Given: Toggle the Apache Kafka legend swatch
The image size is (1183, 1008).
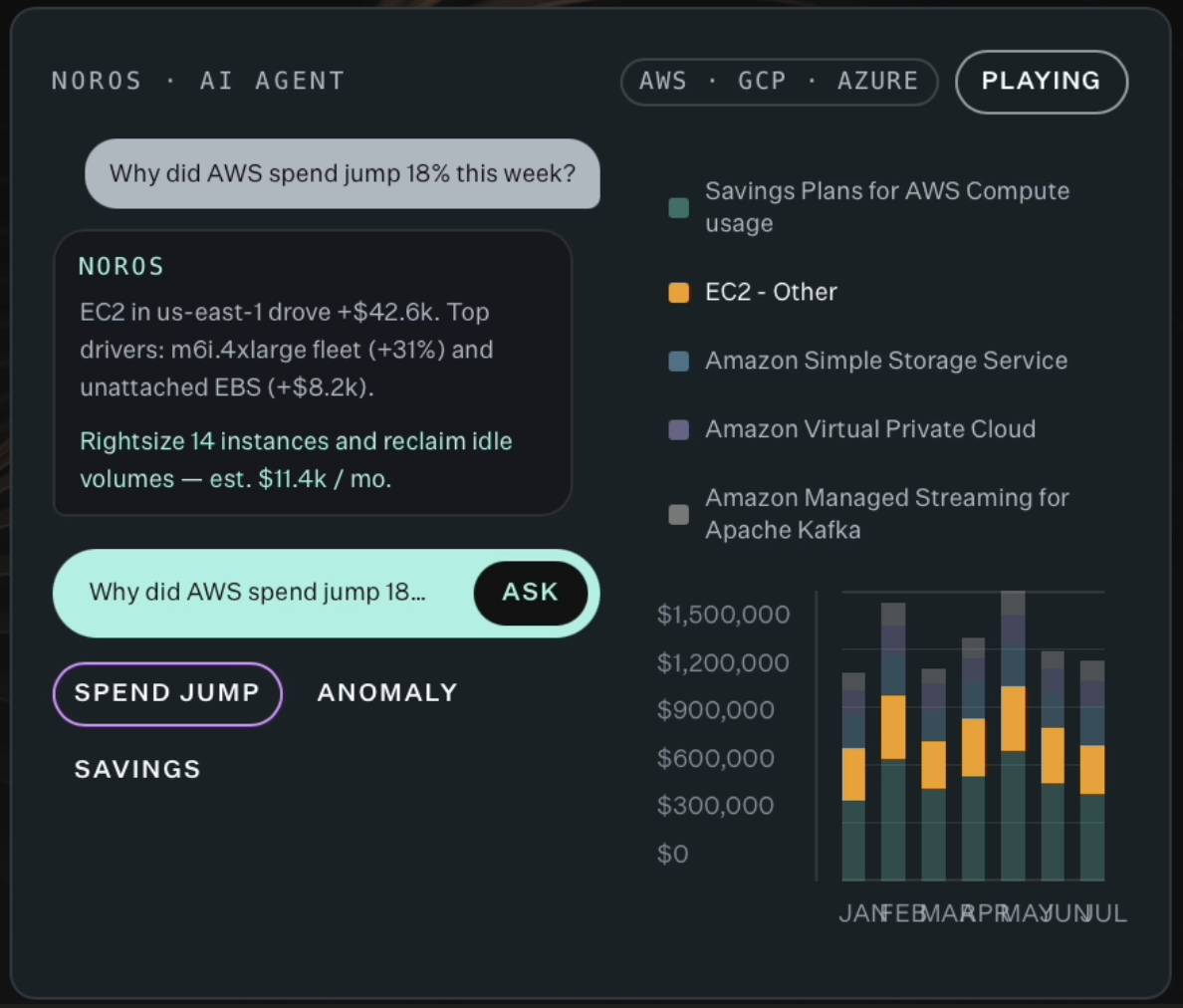Looking at the screenshot, I should 679,515.
